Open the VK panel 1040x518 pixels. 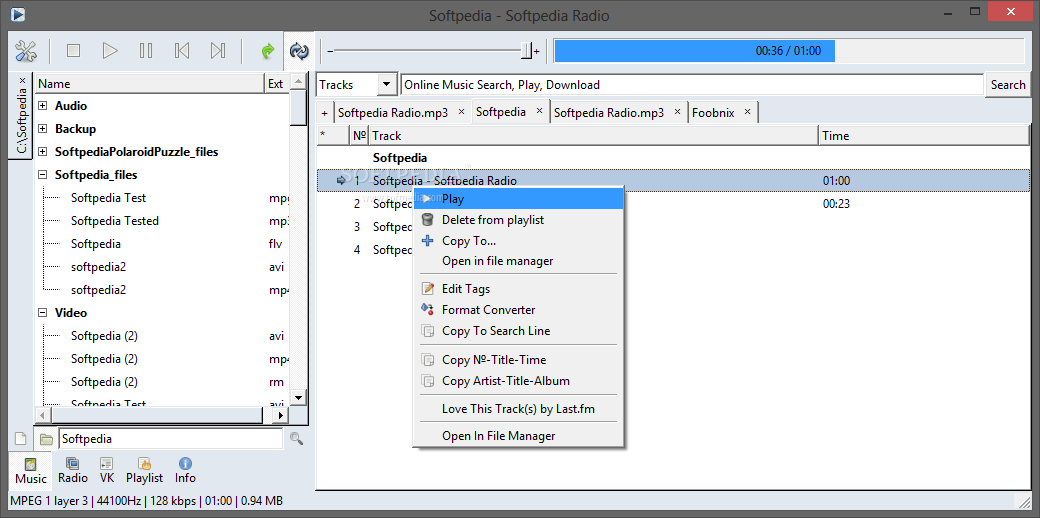[107, 471]
